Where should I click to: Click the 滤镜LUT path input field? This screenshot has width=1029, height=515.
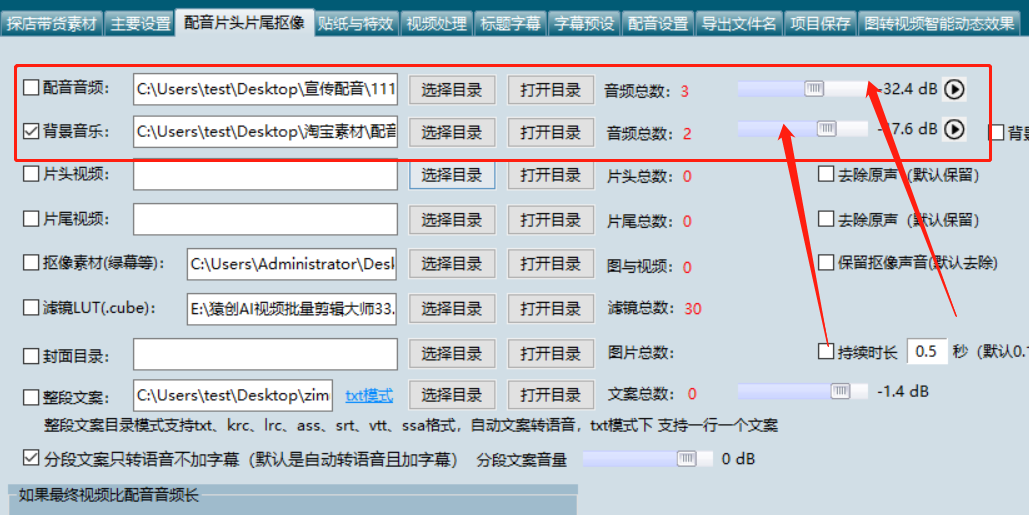pos(292,309)
